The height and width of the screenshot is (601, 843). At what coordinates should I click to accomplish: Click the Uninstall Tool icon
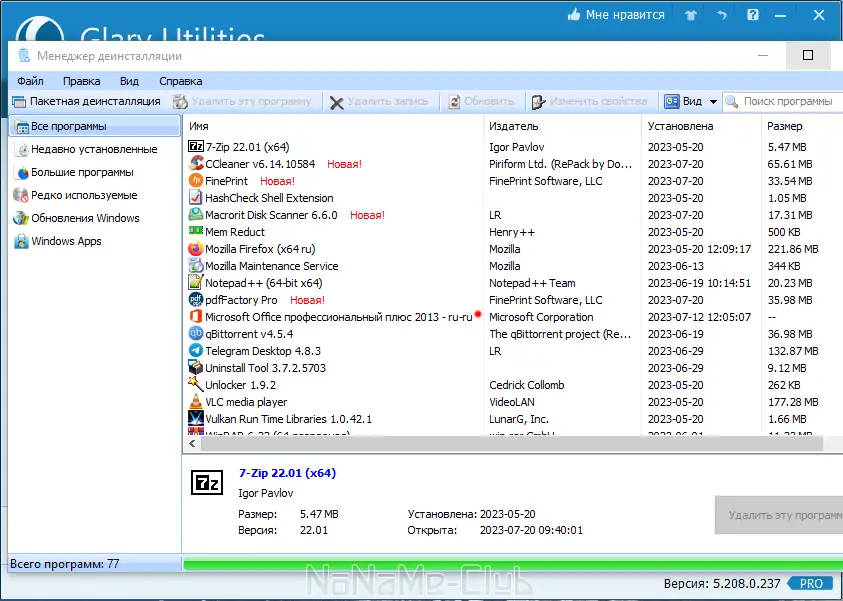tap(196, 368)
